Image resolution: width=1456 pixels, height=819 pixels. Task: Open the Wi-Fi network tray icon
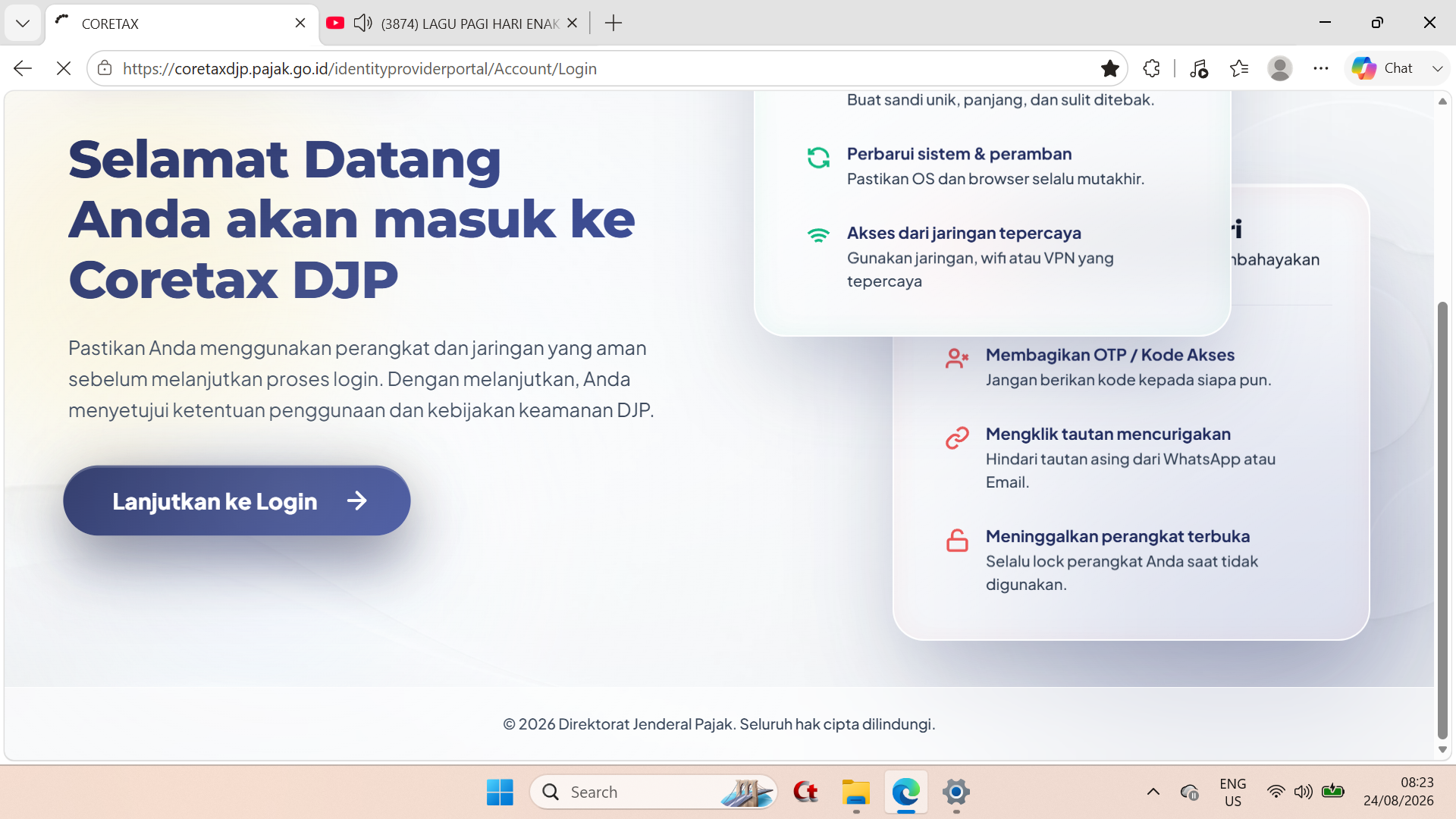1276,792
